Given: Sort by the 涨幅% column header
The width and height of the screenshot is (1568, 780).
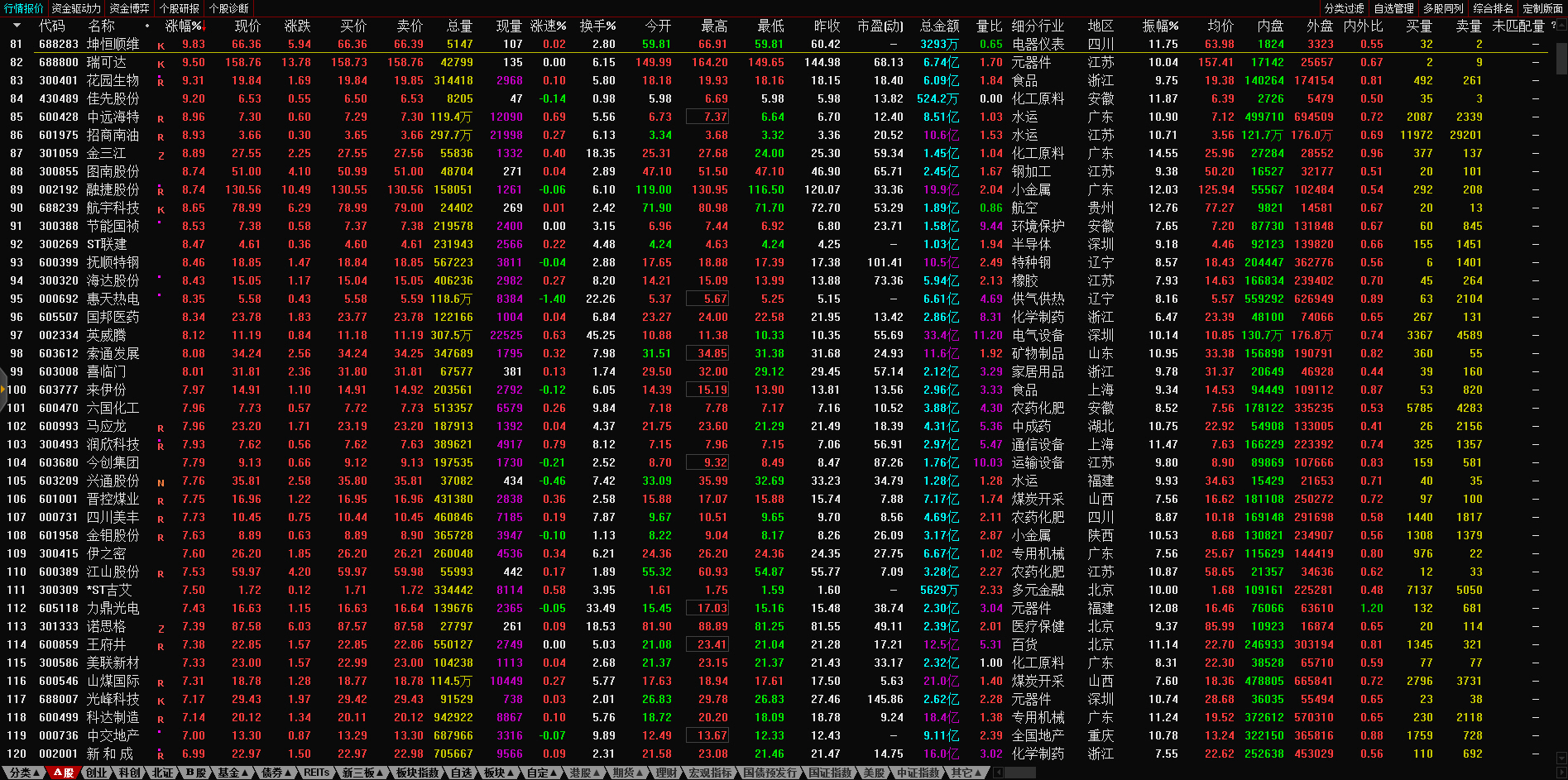Looking at the screenshot, I should pos(184,26).
